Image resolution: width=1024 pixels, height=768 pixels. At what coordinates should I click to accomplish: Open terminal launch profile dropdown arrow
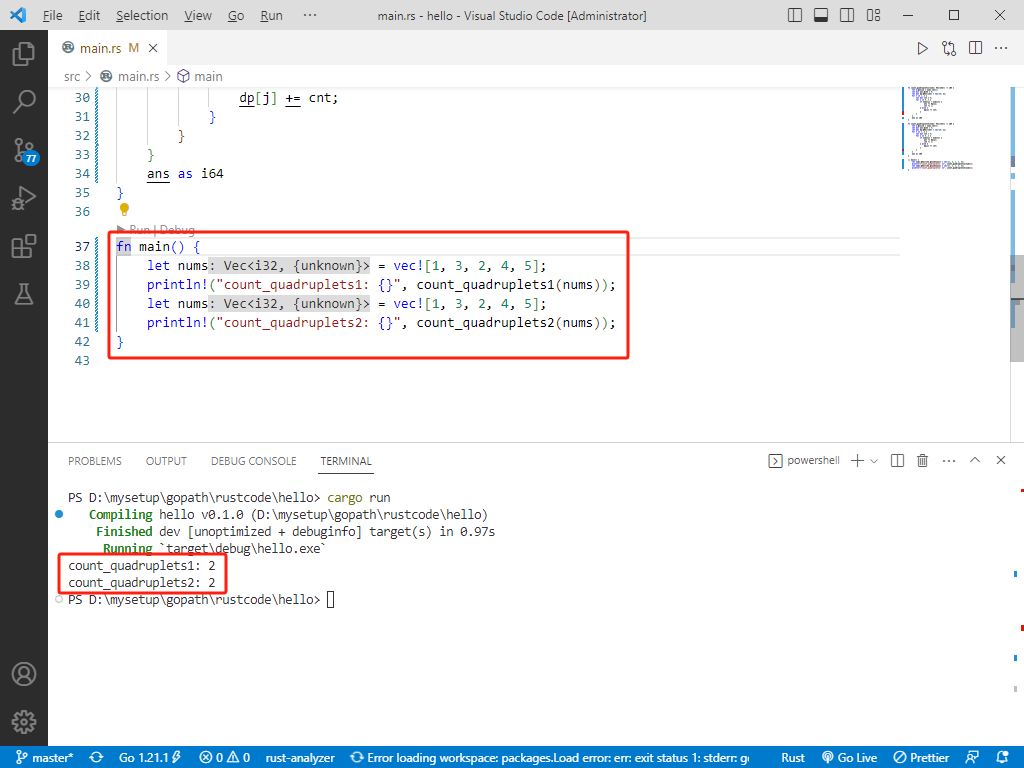tap(874, 461)
